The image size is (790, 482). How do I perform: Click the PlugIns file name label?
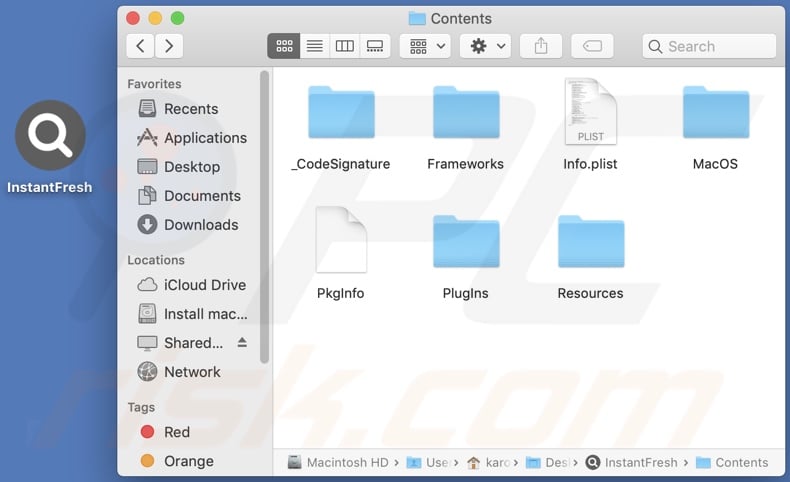click(x=466, y=293)
